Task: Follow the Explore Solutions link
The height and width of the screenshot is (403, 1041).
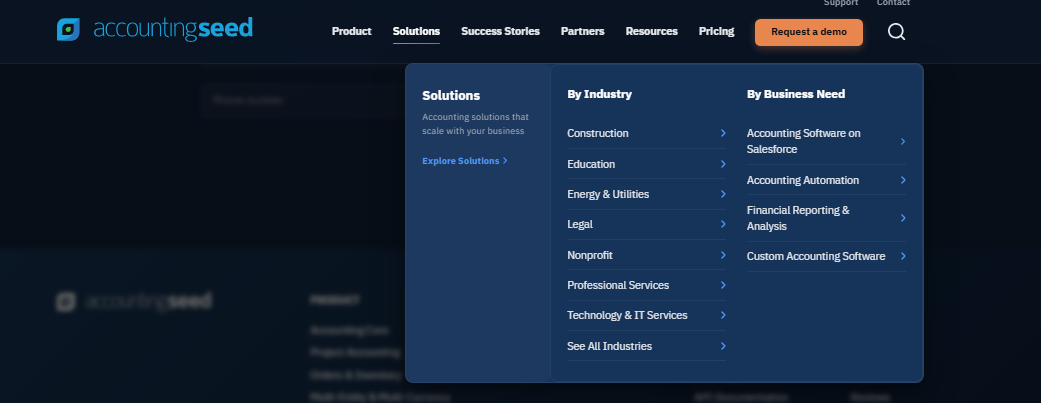Action: click(465, 161)
